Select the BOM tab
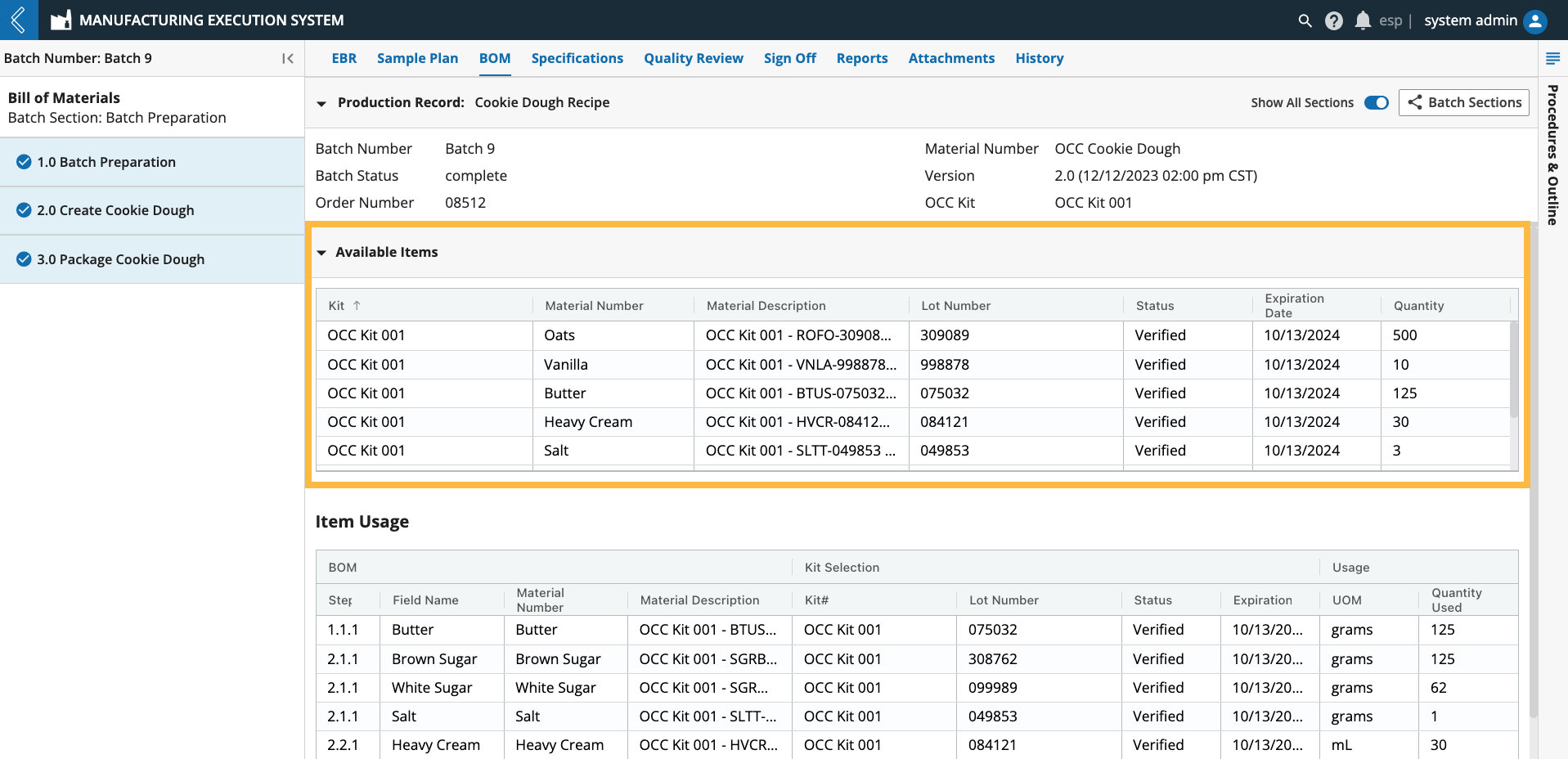The image size is (1568, 759). (x=495, y=58)
